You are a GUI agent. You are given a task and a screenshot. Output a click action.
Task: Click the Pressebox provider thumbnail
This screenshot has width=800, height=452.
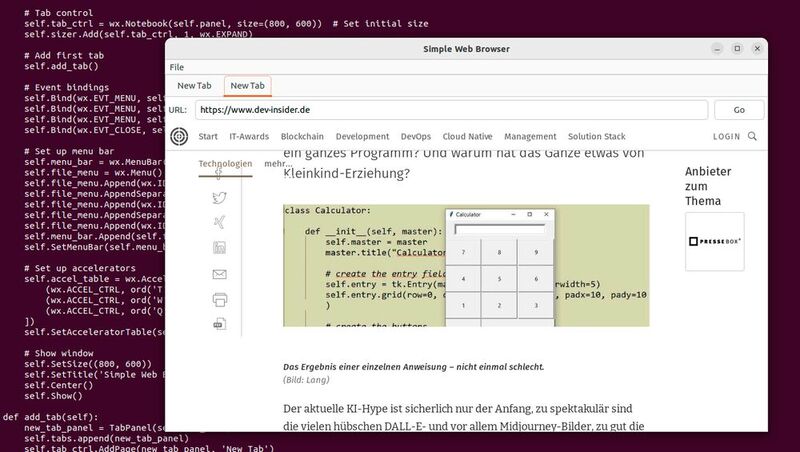click(714, 241)
